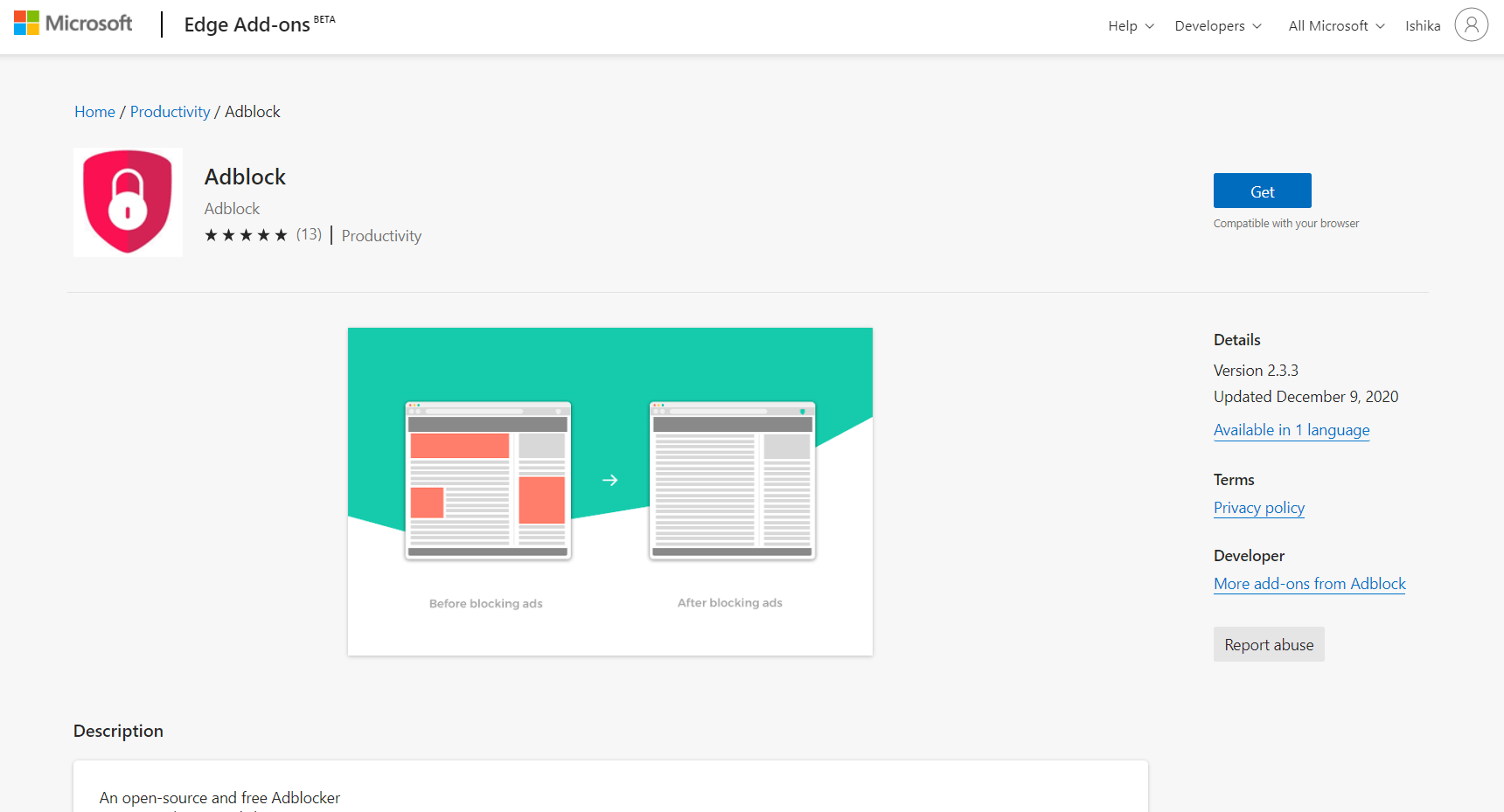The width and height of the screenshot is (1504, 812).
Task: Click the Before blocking ads browser illustration
Action: pos(488,480)
